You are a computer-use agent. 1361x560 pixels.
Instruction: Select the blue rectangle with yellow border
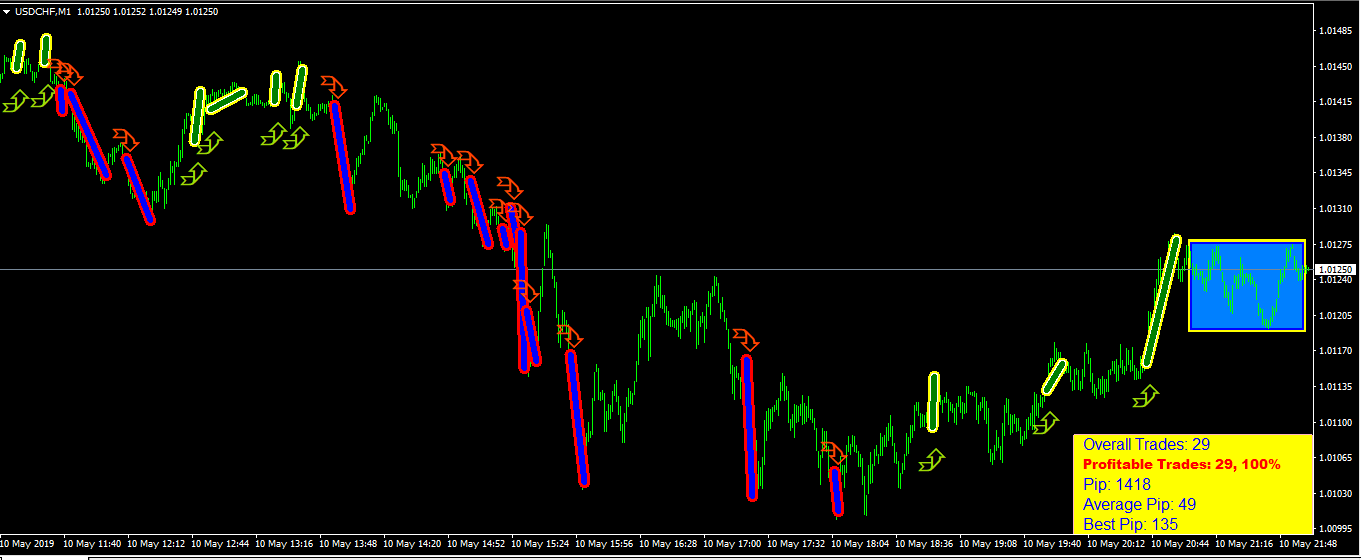(1246, 286)
